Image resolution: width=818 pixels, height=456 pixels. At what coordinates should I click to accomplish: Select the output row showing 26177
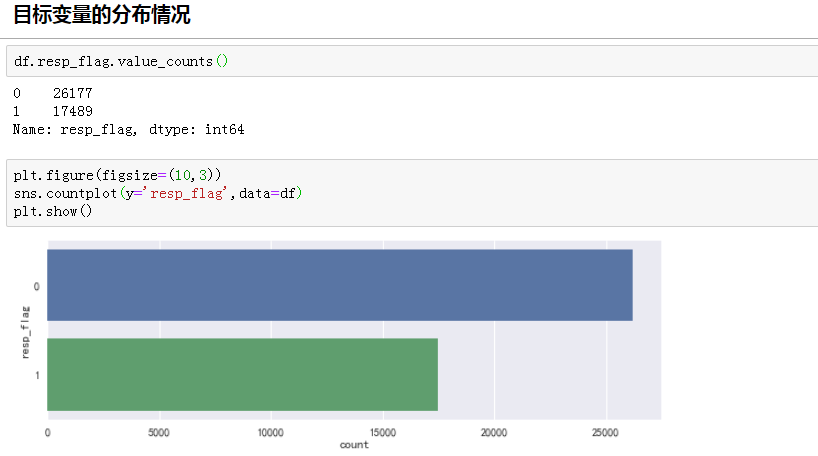coord(53,94)
